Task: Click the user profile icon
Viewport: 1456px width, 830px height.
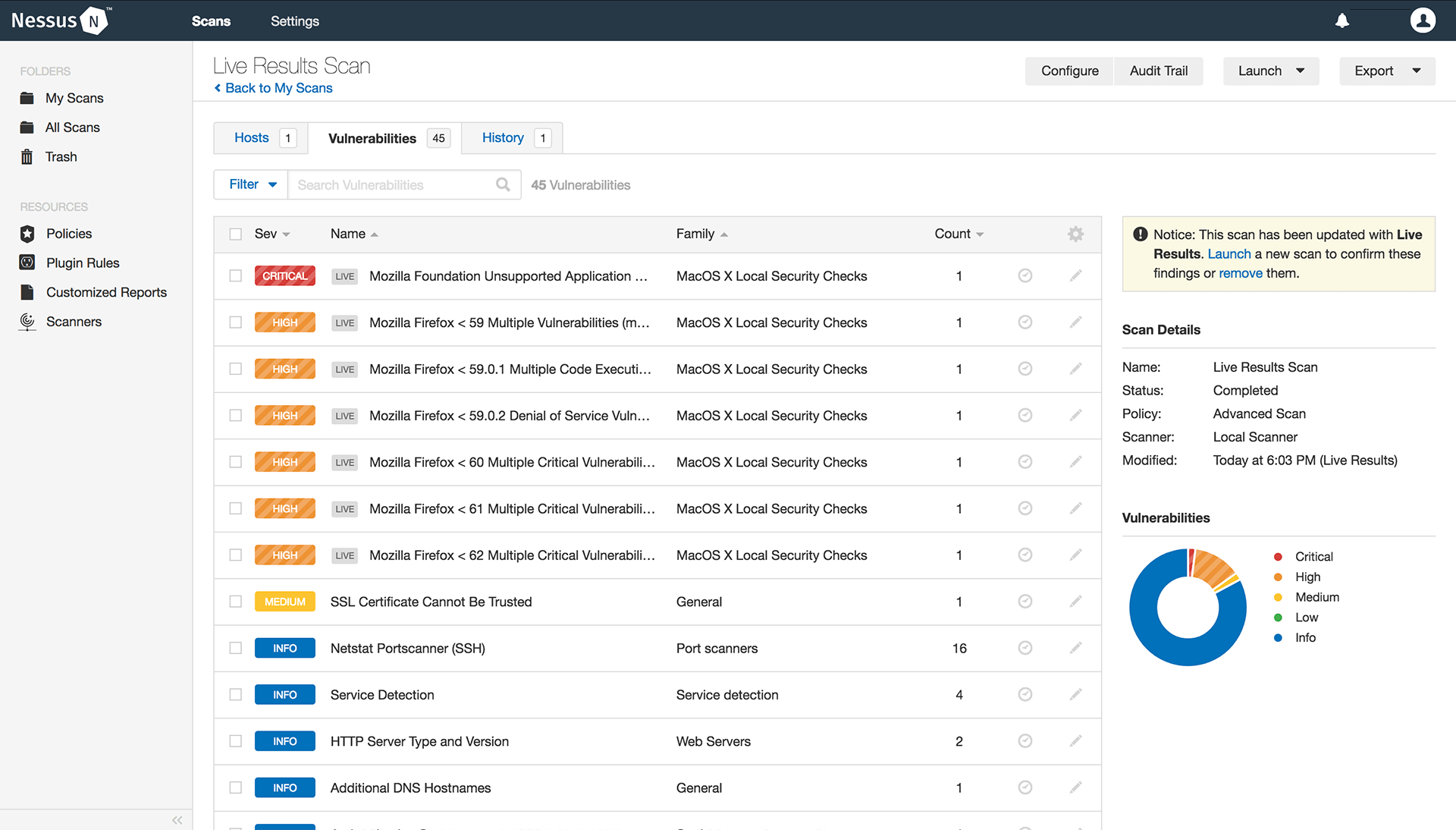Action: coord(1423,20)
